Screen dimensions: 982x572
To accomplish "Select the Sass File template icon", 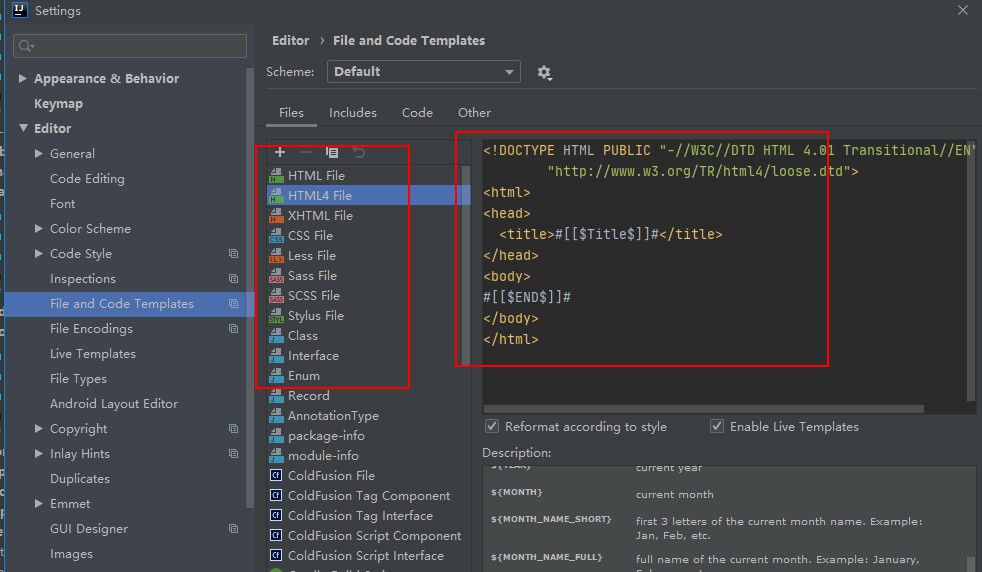I will pos(276,276).
